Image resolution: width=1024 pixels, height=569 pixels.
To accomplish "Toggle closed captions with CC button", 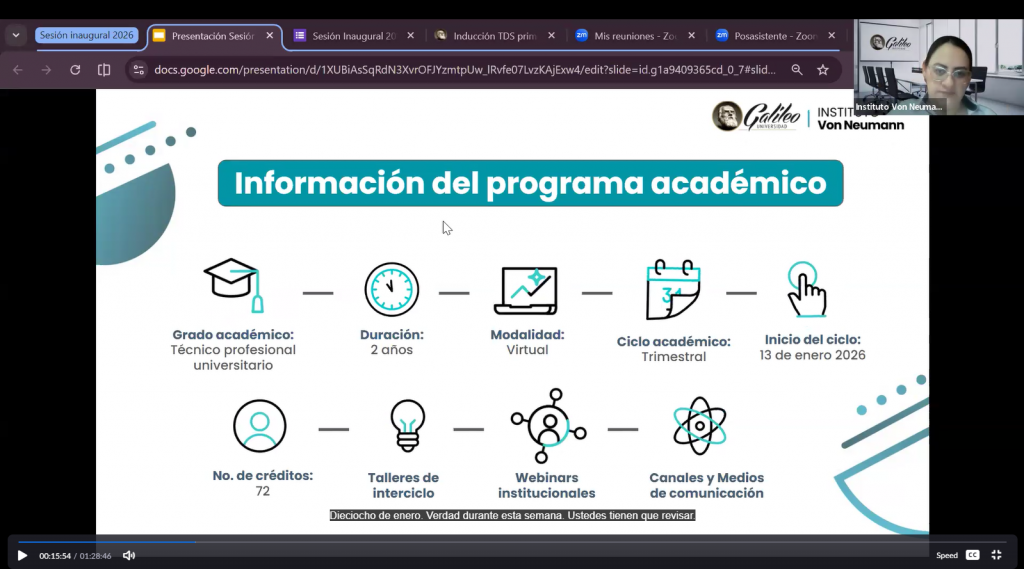I will tap(972, 555).
